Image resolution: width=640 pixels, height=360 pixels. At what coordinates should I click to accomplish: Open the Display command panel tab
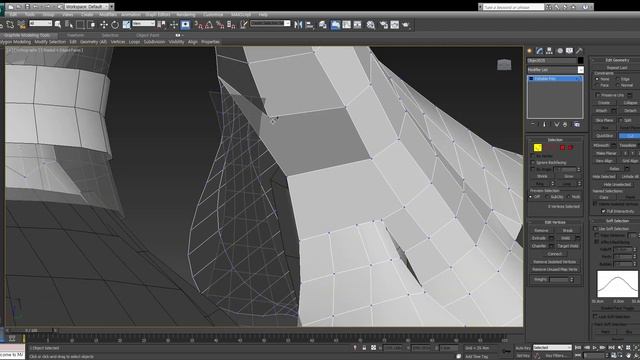(569, 51)
